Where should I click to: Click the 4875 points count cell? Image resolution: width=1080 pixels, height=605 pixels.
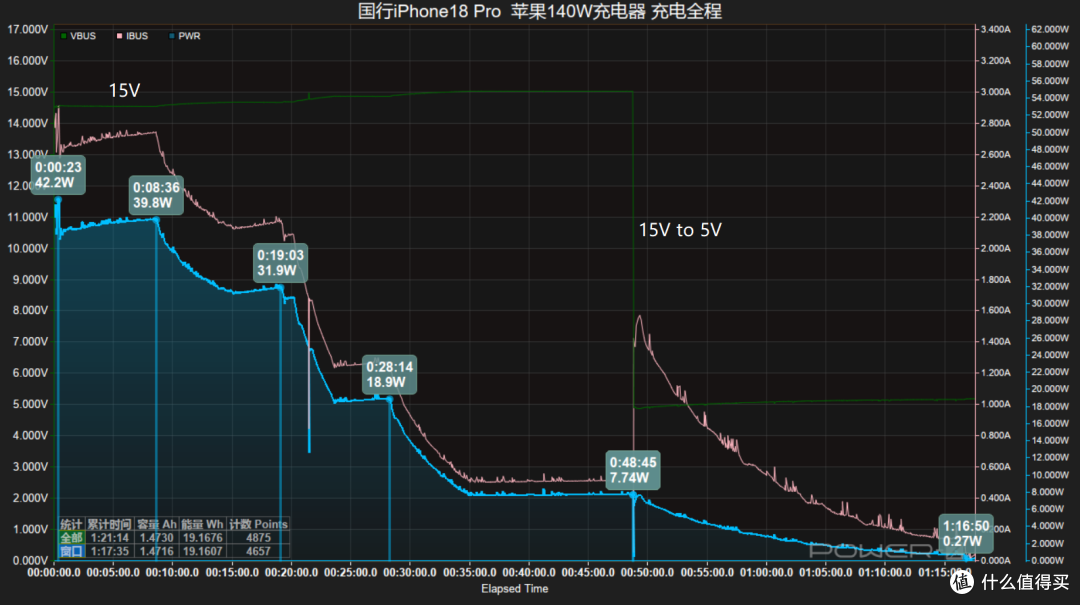coord(258,537)
